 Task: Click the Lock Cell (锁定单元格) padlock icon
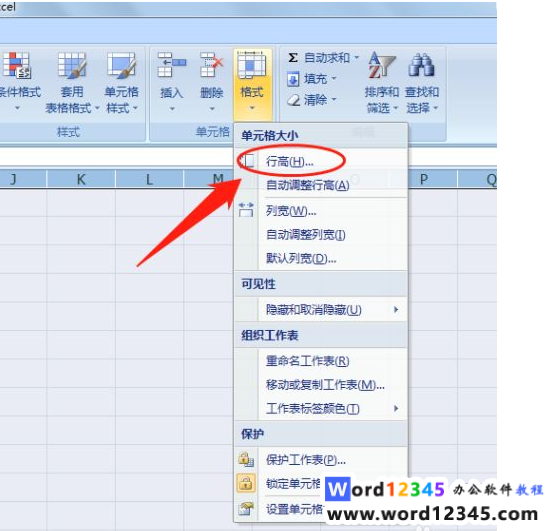246,483
